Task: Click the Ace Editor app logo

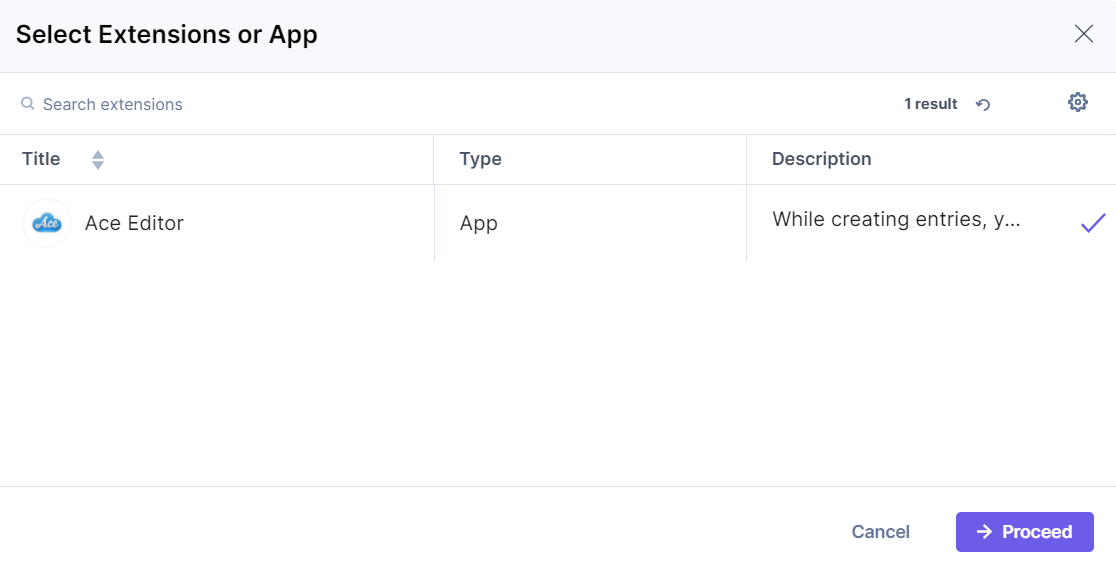Action: (x=47, y=223)
